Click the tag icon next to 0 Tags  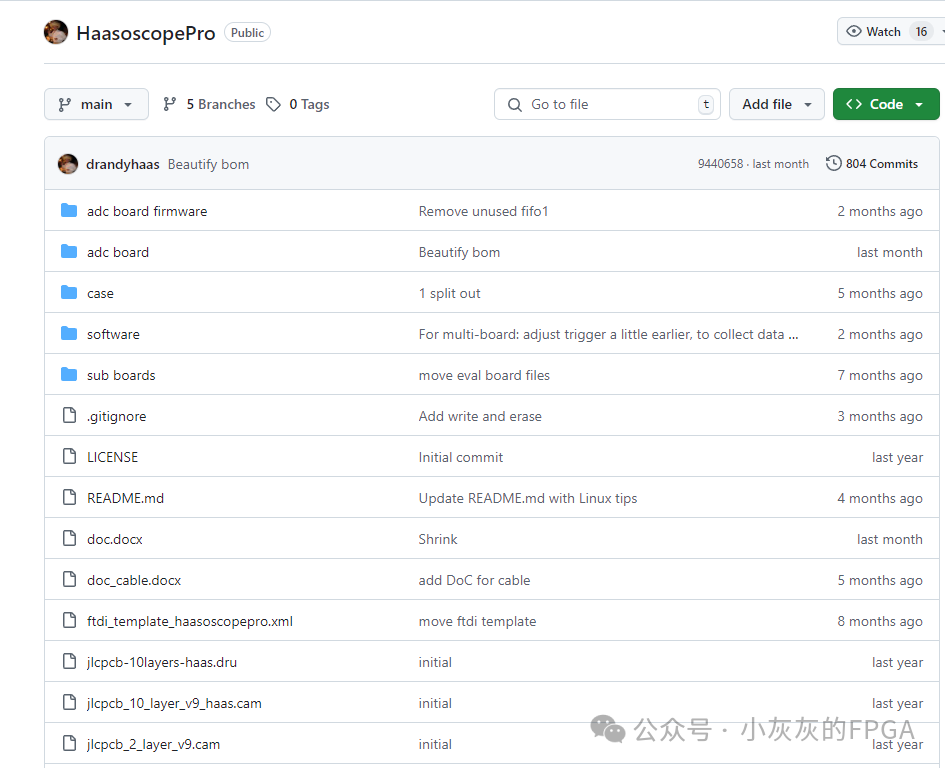tap(273, 104)
